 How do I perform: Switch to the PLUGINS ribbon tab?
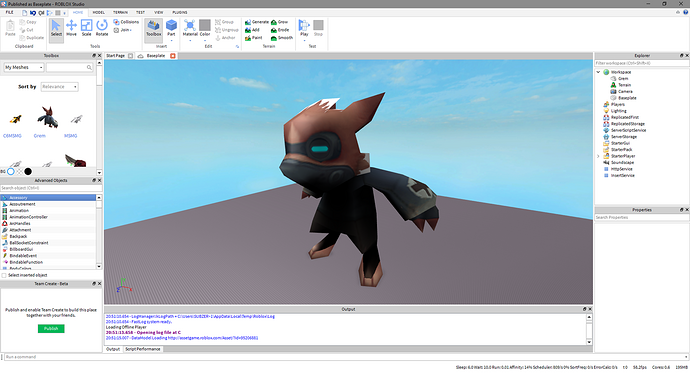[x=180, y=12]
